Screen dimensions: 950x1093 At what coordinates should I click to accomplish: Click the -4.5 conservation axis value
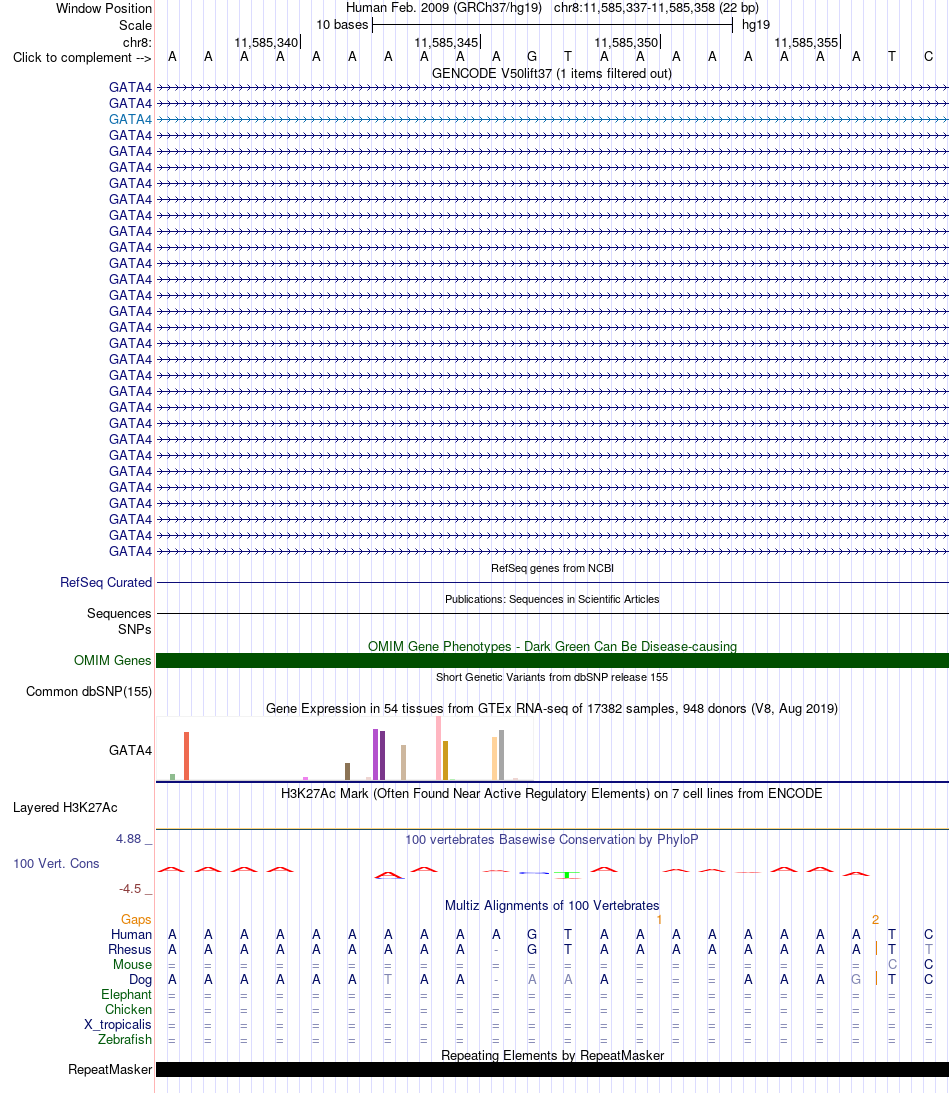(x=130, y=889)
